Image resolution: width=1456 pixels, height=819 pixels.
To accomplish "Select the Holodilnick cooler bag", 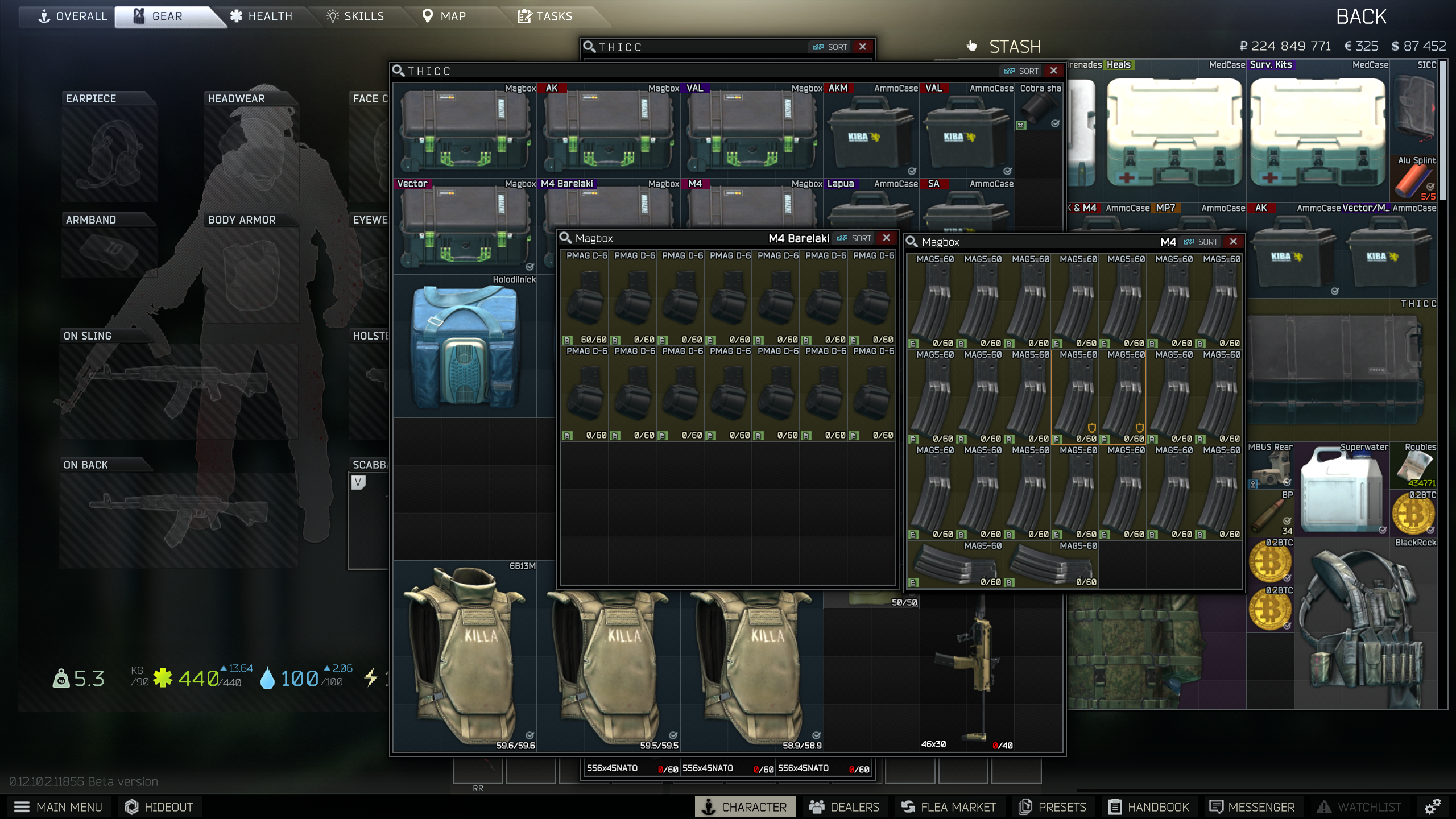I will (x=465, y=346).
